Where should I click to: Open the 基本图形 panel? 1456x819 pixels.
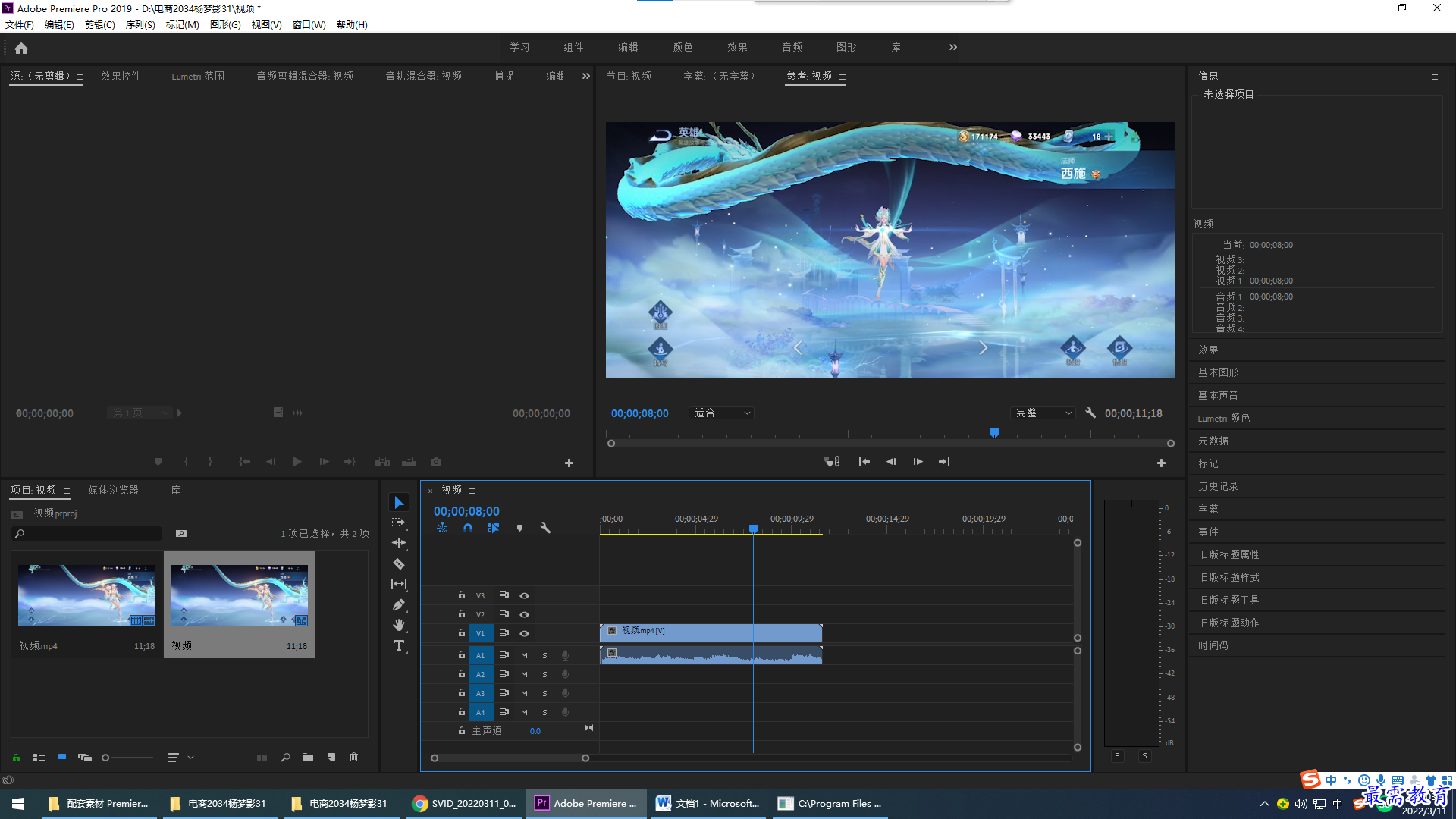tap(1218, 372)
